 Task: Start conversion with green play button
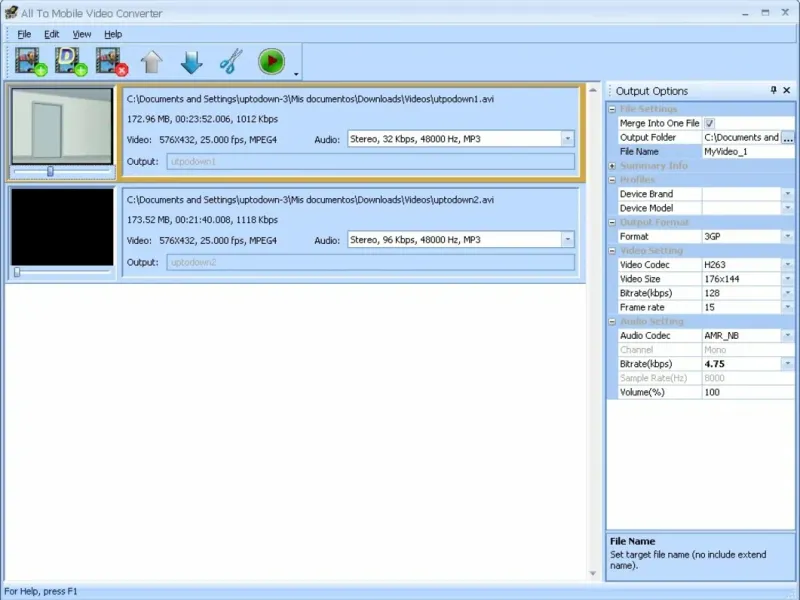click(271, 62)
